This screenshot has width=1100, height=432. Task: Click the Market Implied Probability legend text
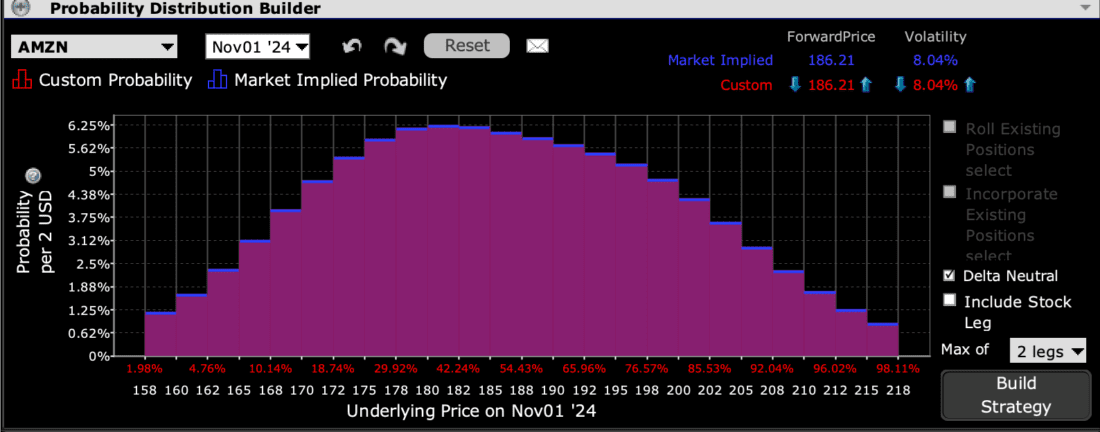pos(340,80)
